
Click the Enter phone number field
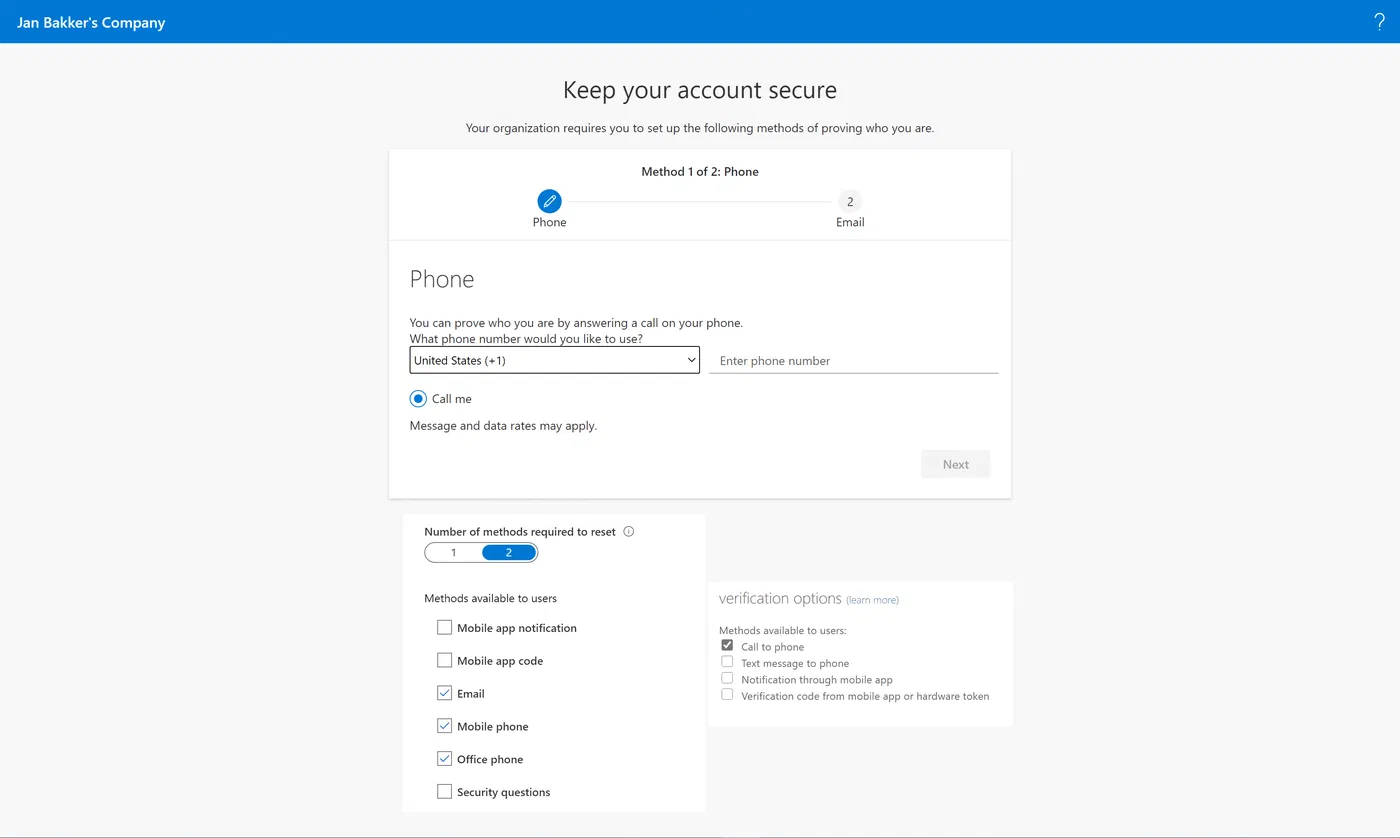click(853, 361)
